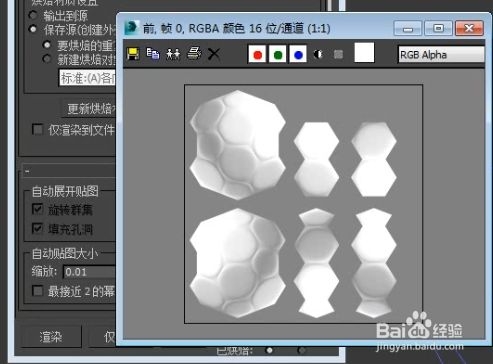Image resolution: width=493 pixels, height=364 pixels.
Task: Enable the red channel display
Action: click(257, 54)
